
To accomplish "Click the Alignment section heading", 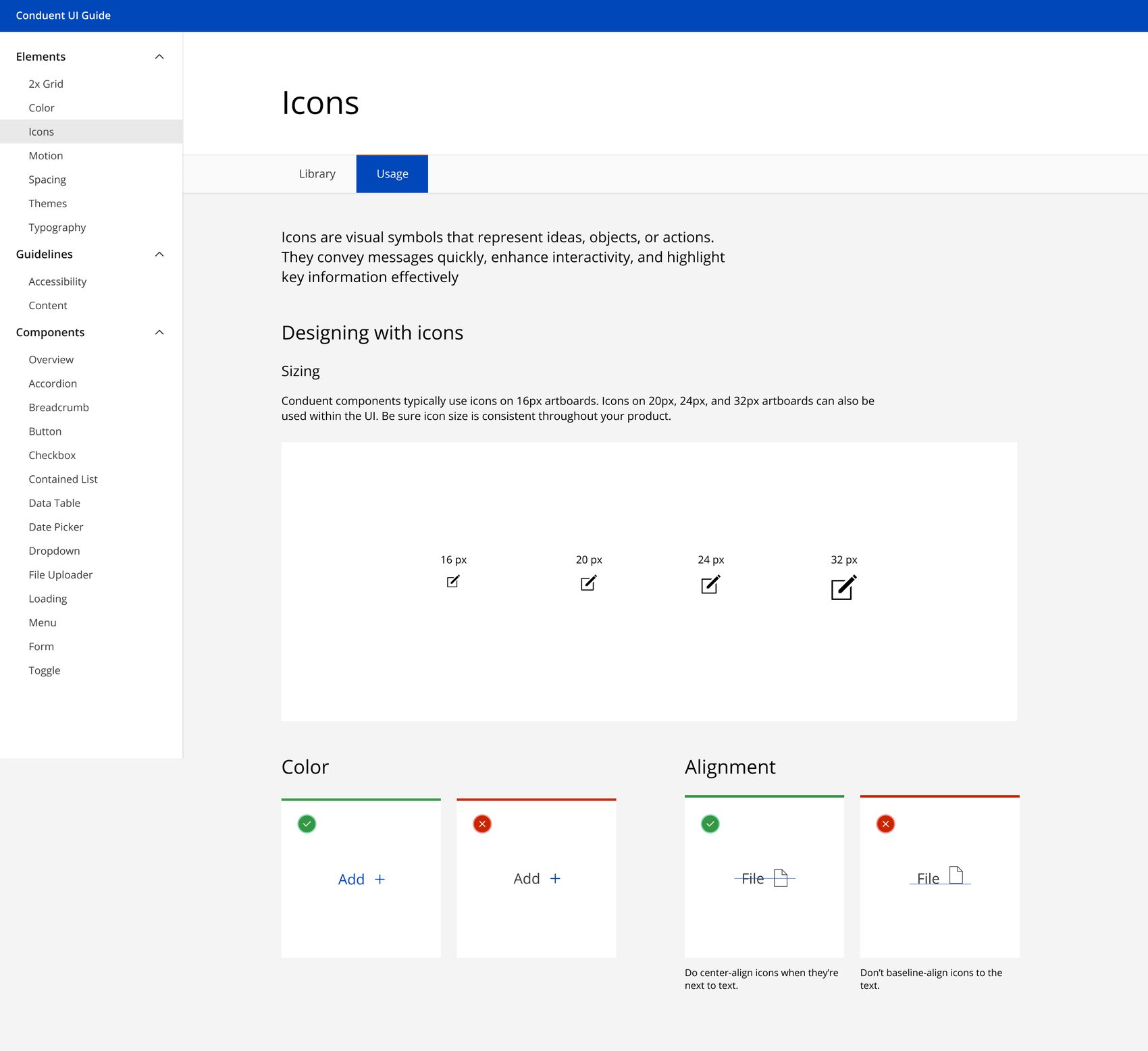I will 730,767.
